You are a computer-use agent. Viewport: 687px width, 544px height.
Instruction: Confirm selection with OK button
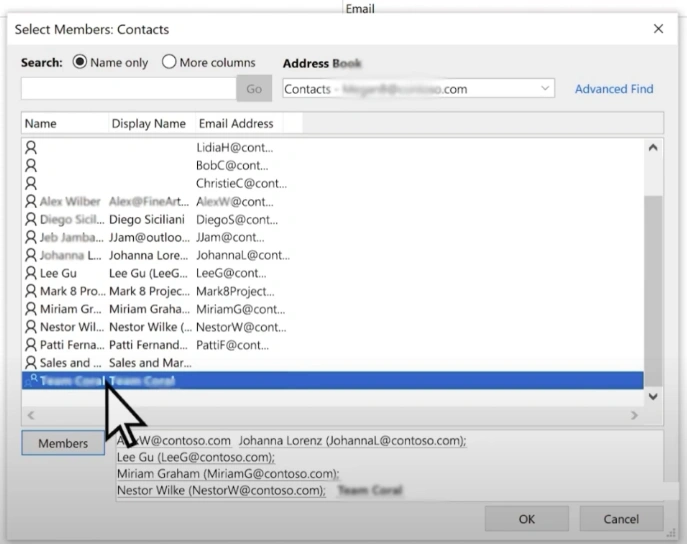click(527, 519)
